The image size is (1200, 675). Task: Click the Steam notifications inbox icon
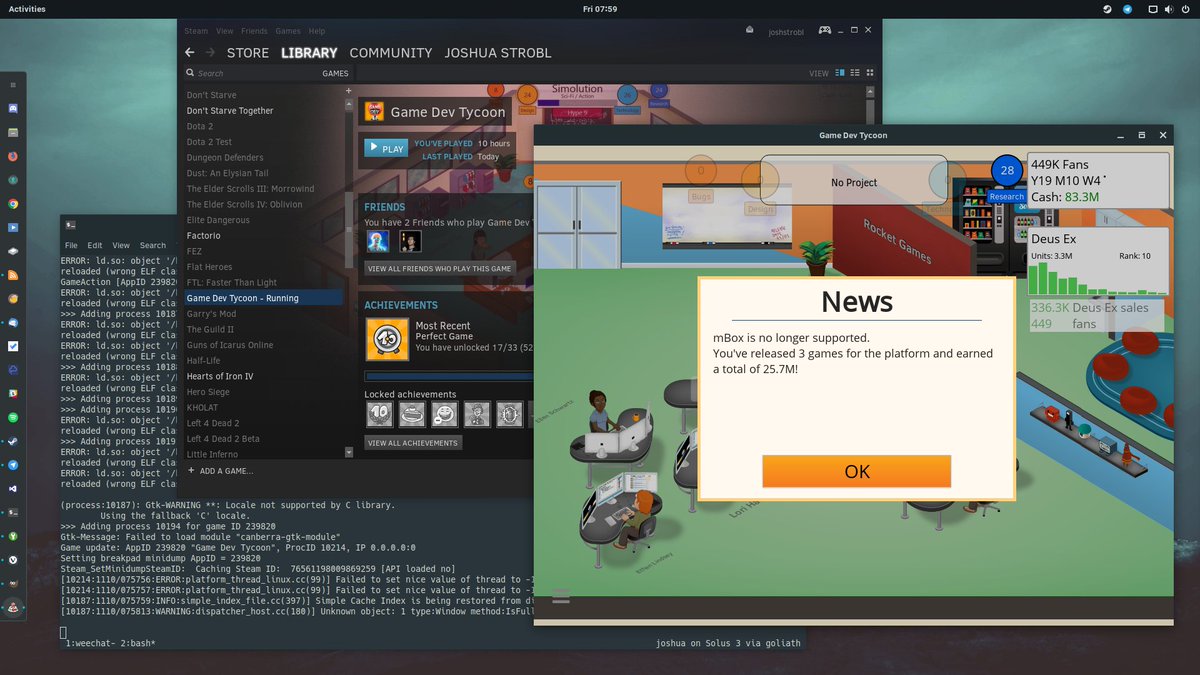tap(749, 31)
